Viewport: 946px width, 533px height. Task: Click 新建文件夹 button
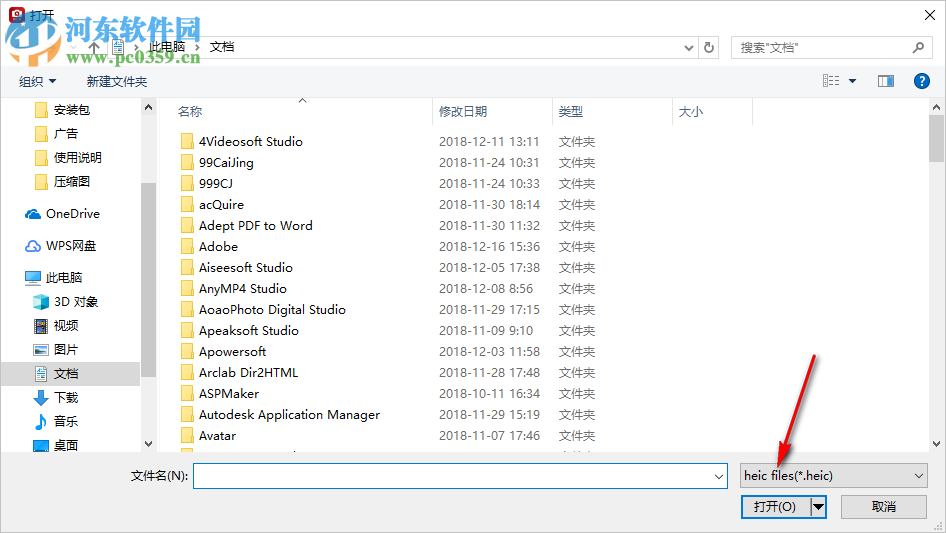pyautogui.click(x=116, y=81)
